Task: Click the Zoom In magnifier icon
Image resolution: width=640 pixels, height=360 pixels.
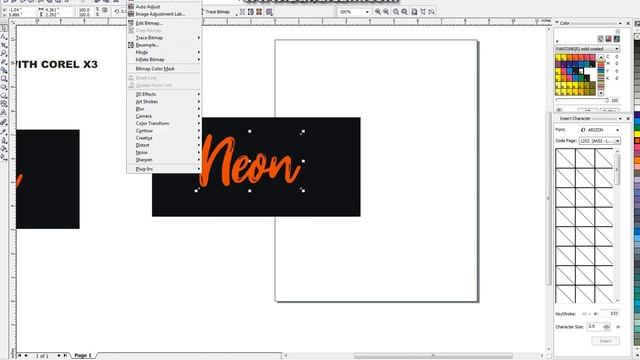Action: 378,12
